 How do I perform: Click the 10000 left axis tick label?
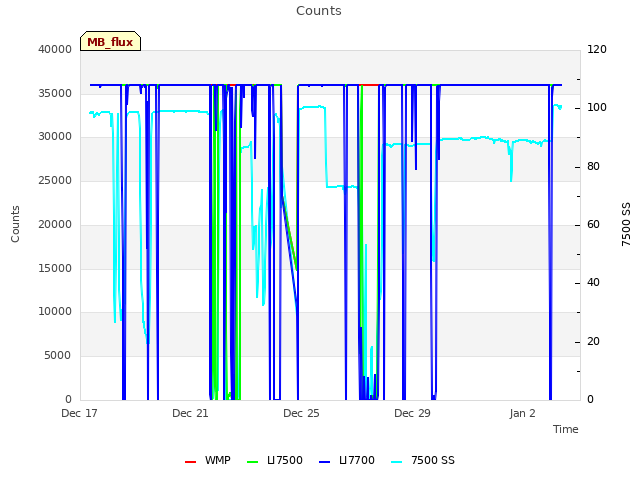[x=55, y=312]
